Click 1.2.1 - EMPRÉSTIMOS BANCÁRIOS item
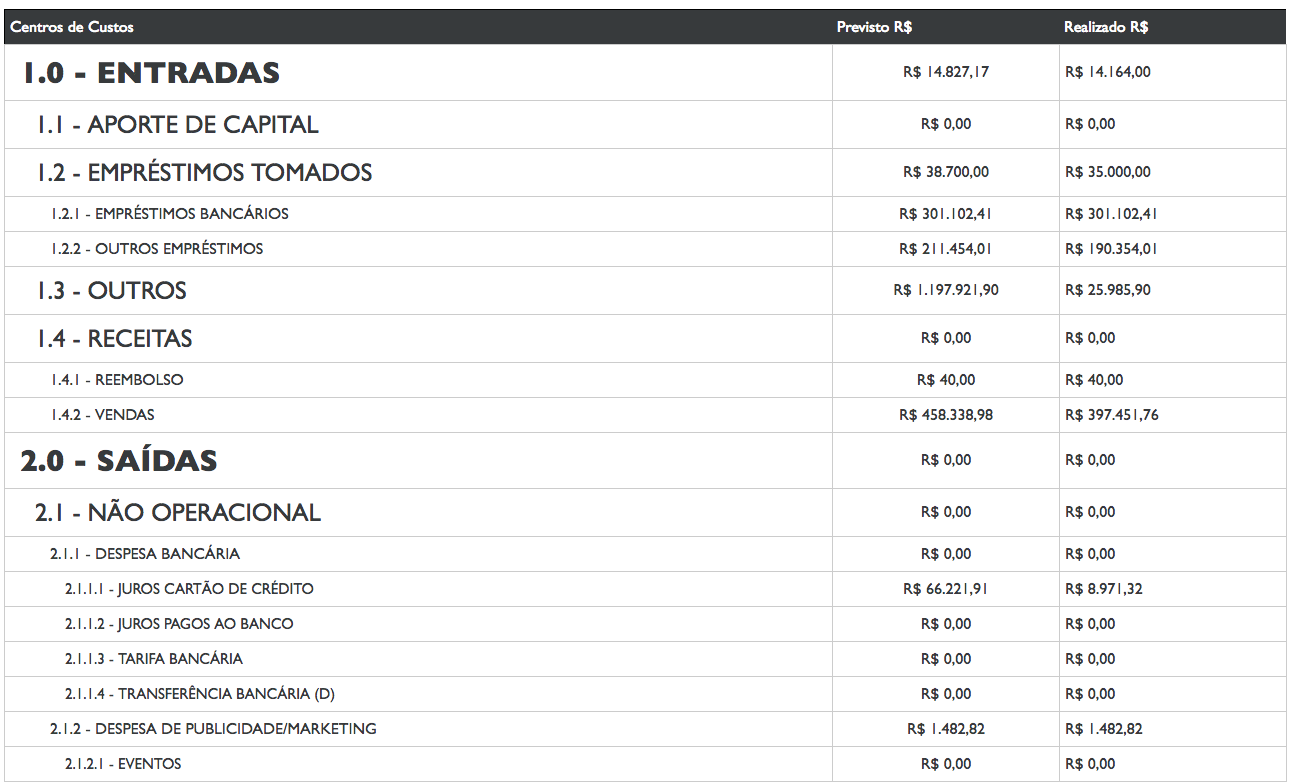The height and width of the screenshot is (782, 1306). click(170, 214)
